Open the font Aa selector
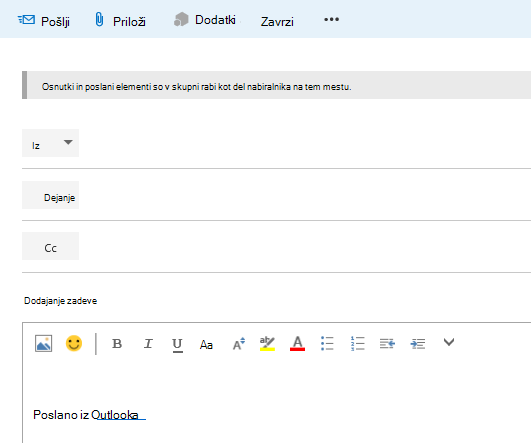This screenshot has height=443, width=531. pyautogui.click(x=206, y=344)
